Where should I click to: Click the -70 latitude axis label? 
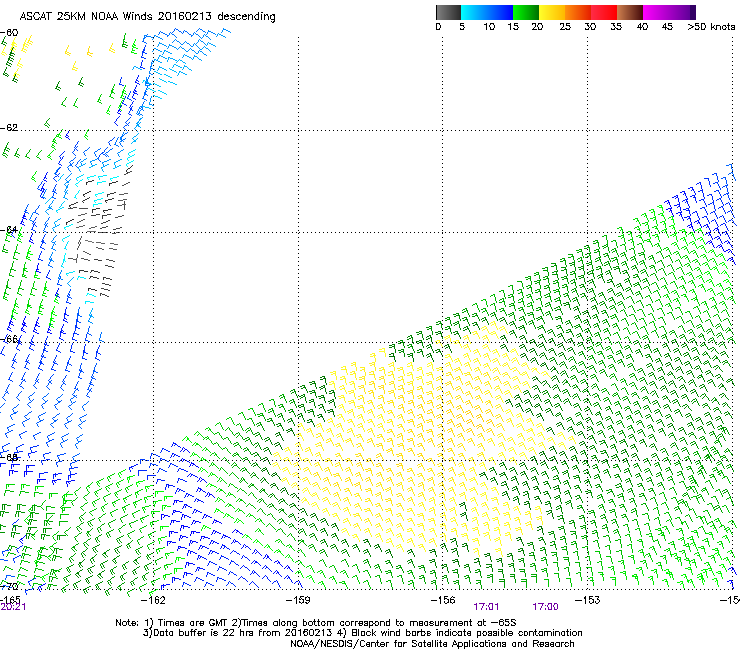[9, 587]
